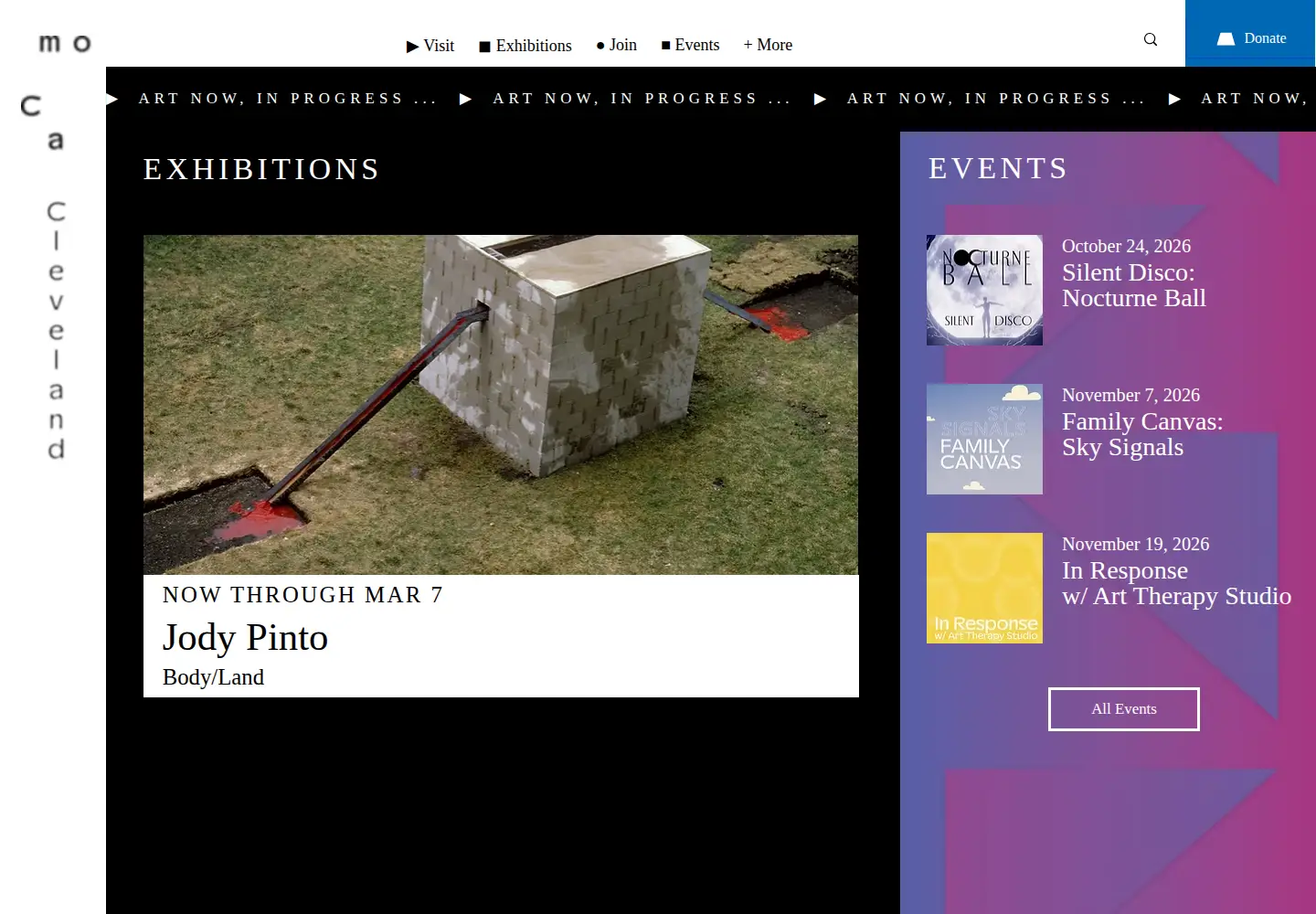Image resolution: width=1316 pixels, height=914 pixels.
Task: Open the In Response yellow thumbnail
Action: pos(984,588)
